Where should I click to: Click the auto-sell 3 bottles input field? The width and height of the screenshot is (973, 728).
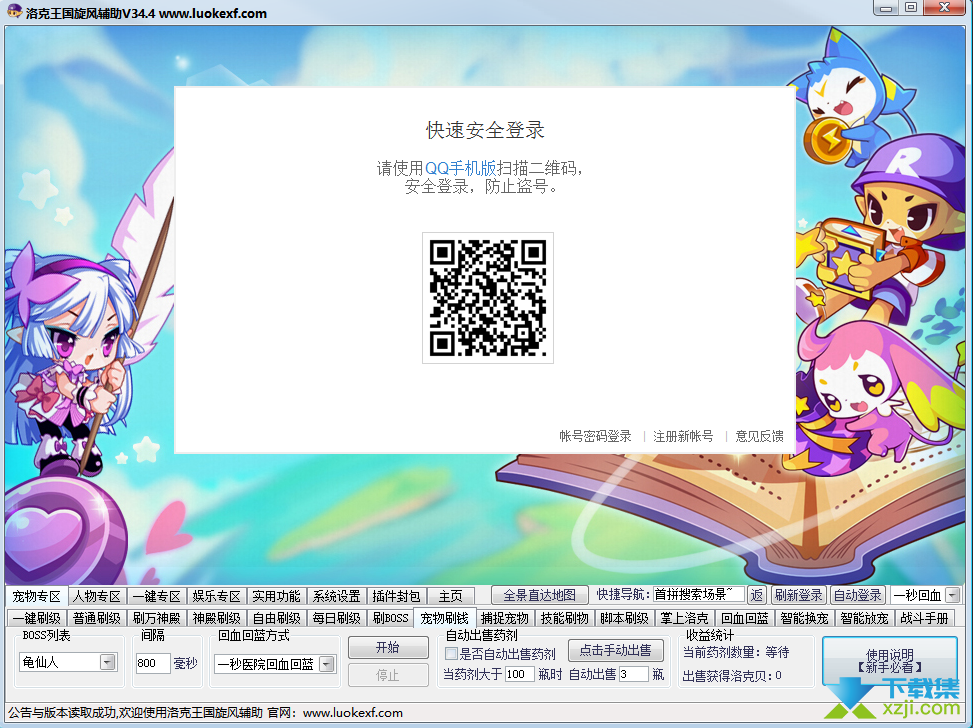(634, 674)
